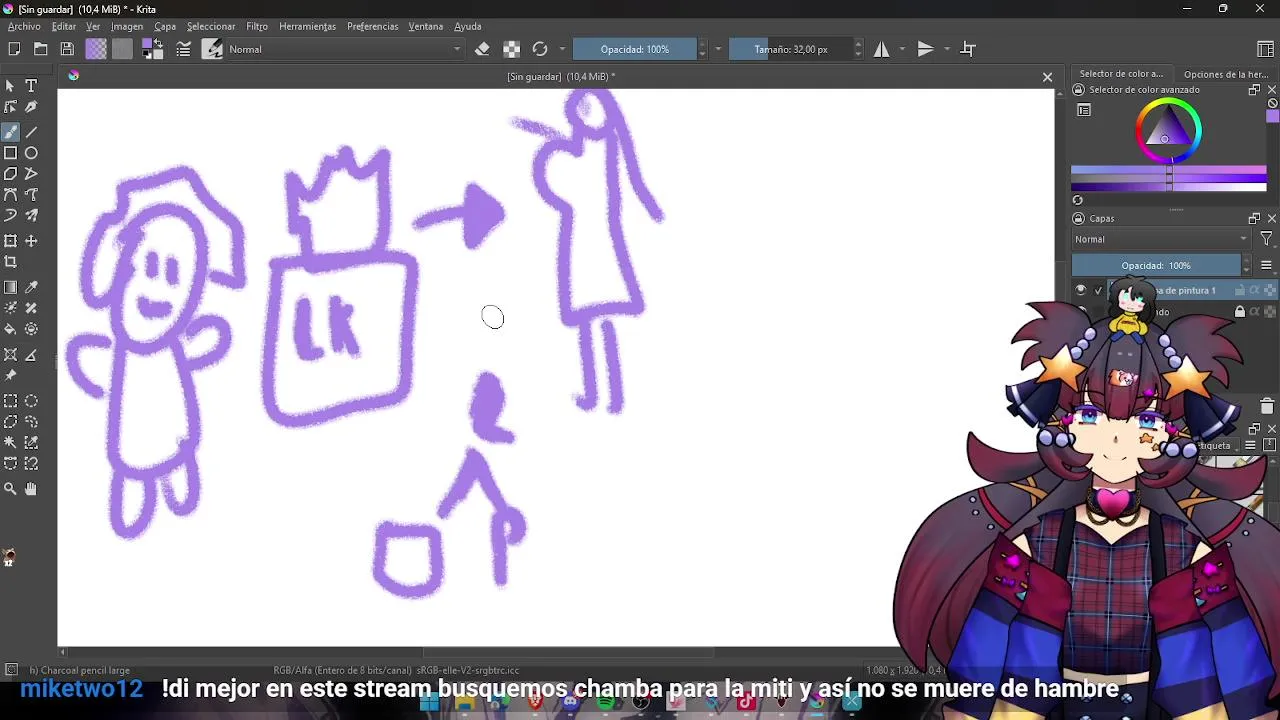Open layer filter funnel menu

(1266, 239)
